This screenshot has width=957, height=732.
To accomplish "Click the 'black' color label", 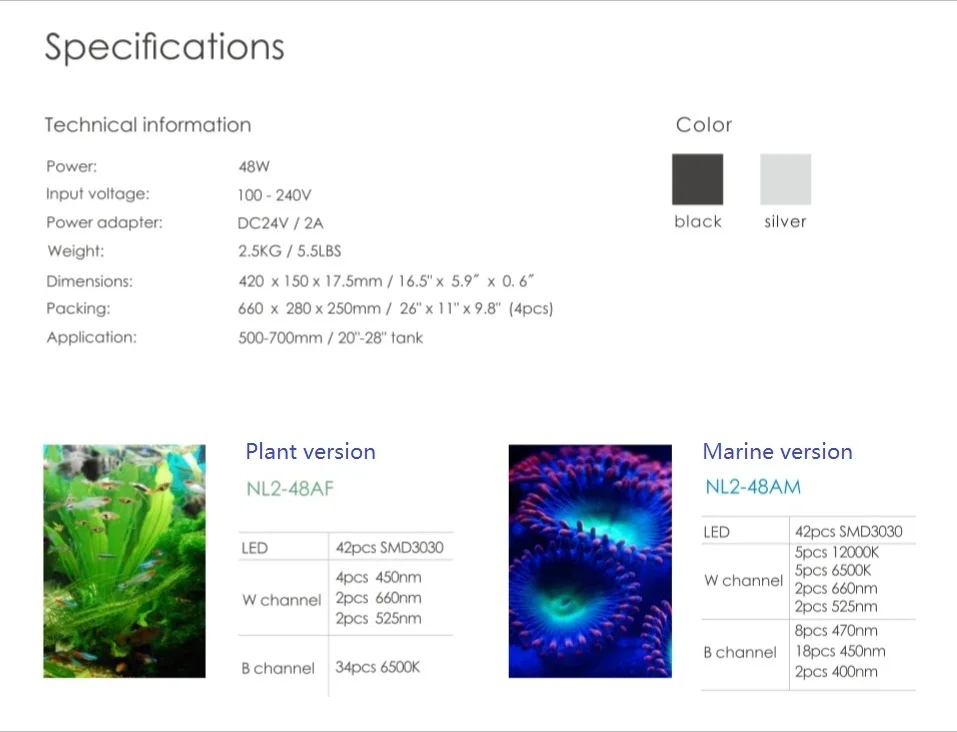I will pyautogui.click(x=698, y=221).
